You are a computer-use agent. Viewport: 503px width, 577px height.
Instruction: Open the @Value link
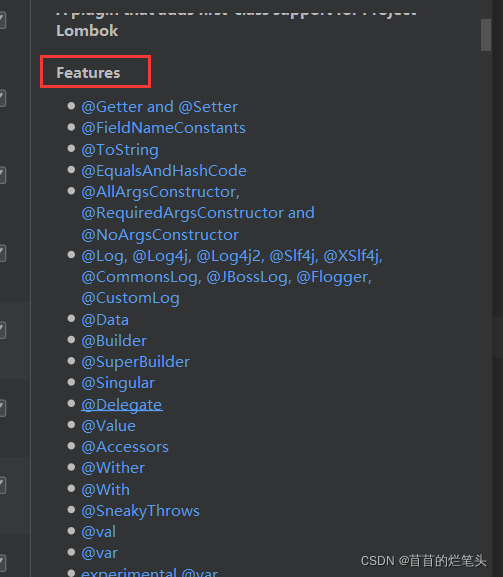[108, 426]
